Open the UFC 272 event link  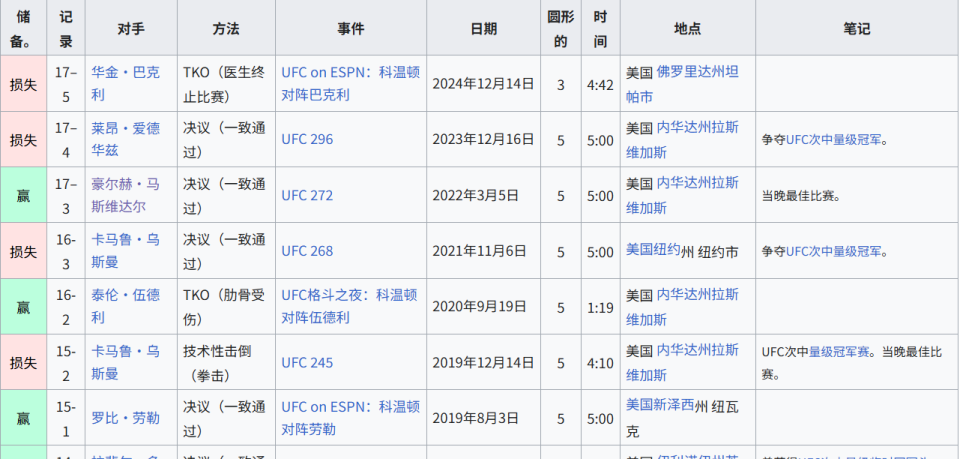(307, 195)
